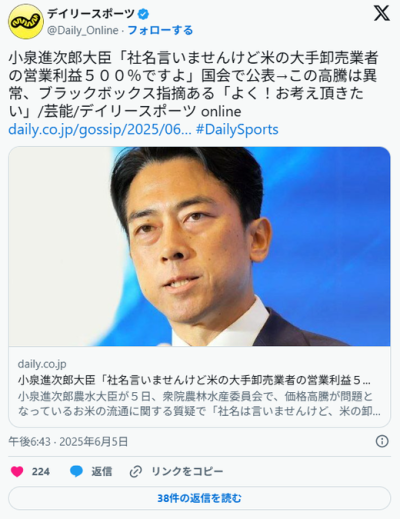Open the daily.co.jp/gossip/2025/06 link

100,129
